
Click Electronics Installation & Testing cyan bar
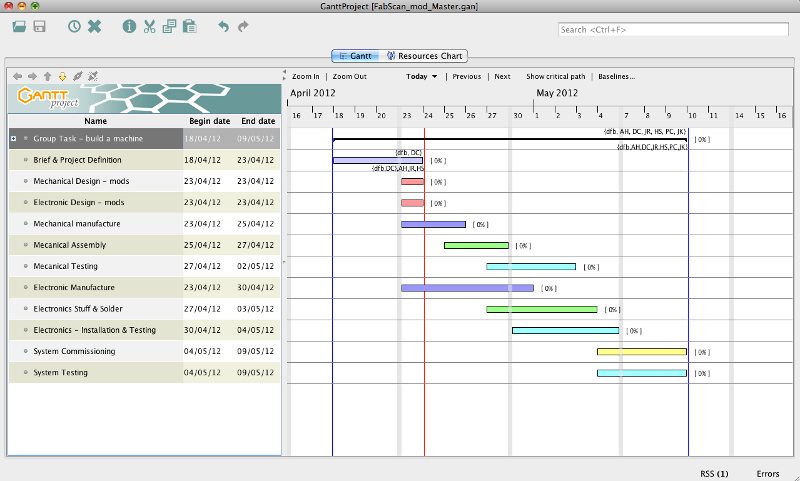coord(565,331)
